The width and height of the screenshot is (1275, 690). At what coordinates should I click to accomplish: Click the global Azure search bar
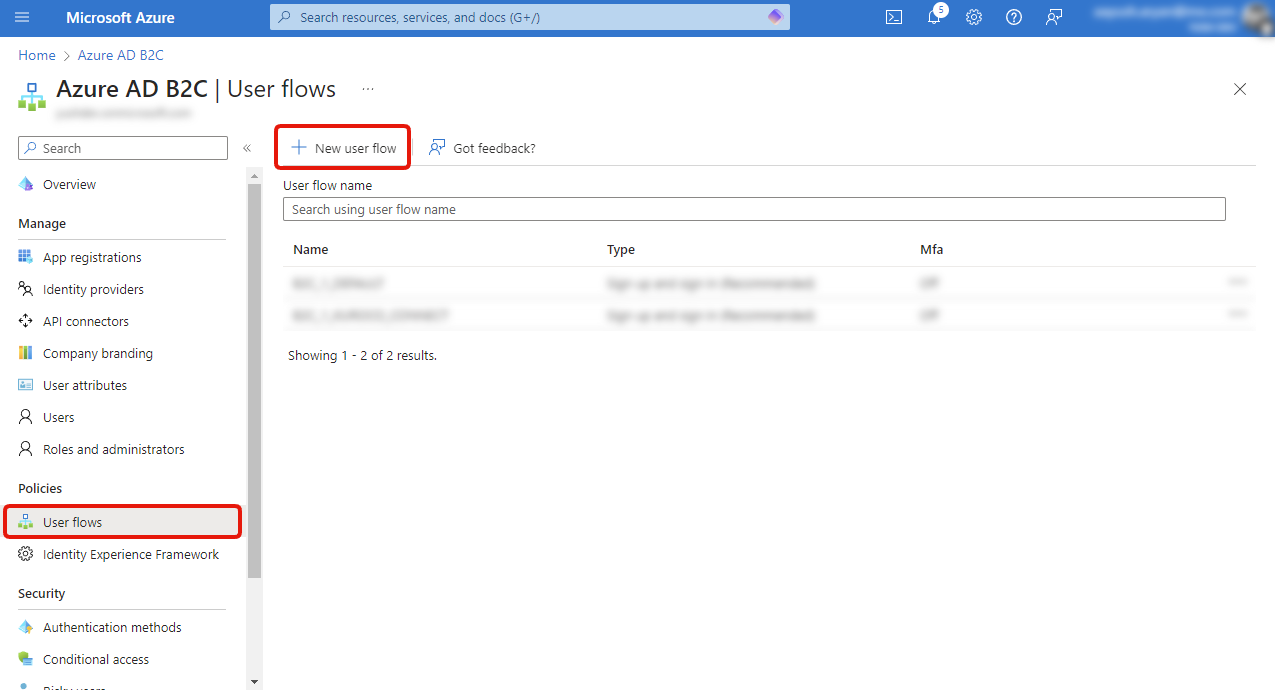(529, 17)
